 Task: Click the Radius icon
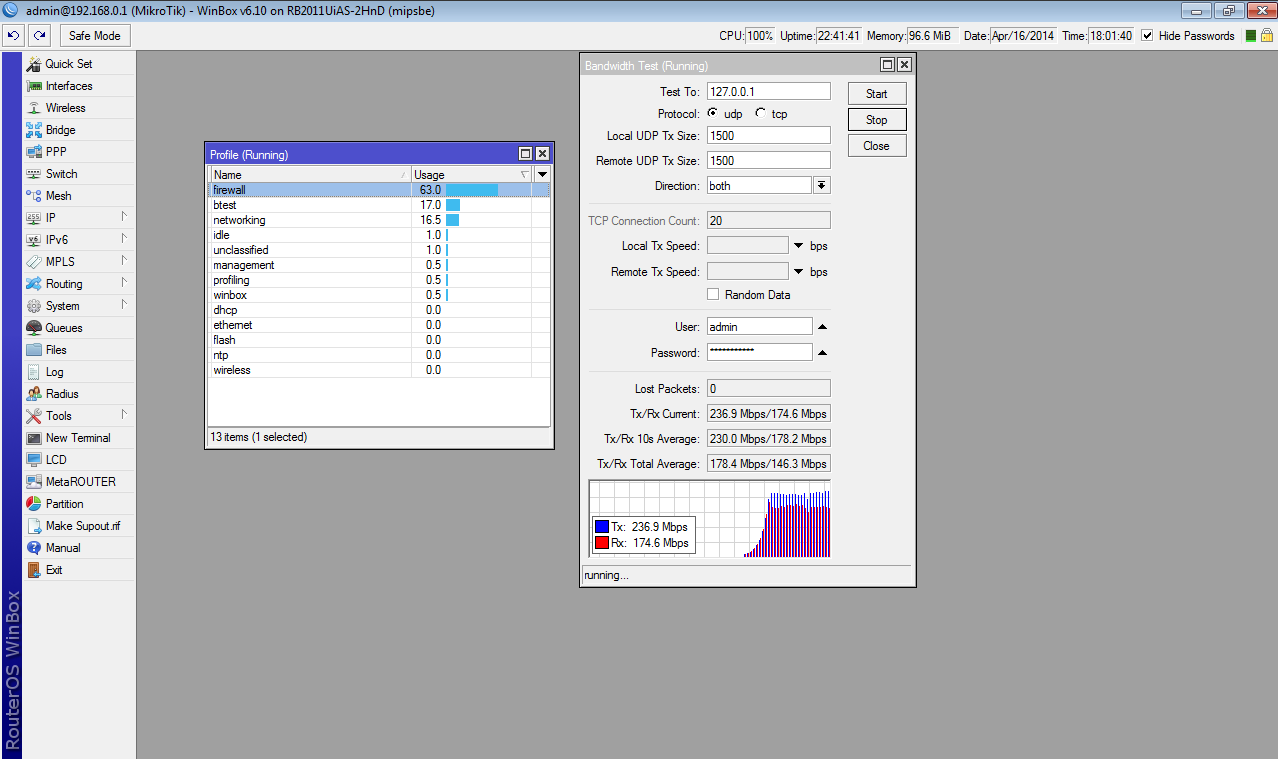point(34,394)
